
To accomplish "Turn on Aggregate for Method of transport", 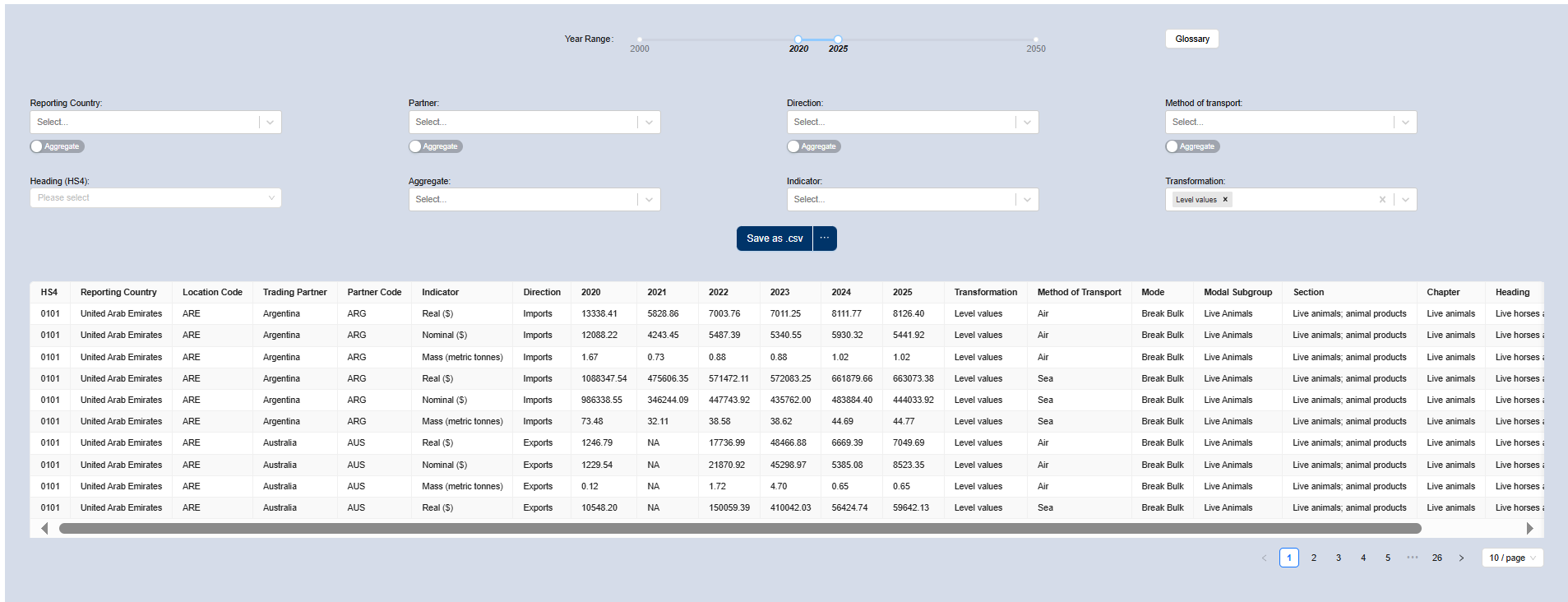I will point(1191,146).
